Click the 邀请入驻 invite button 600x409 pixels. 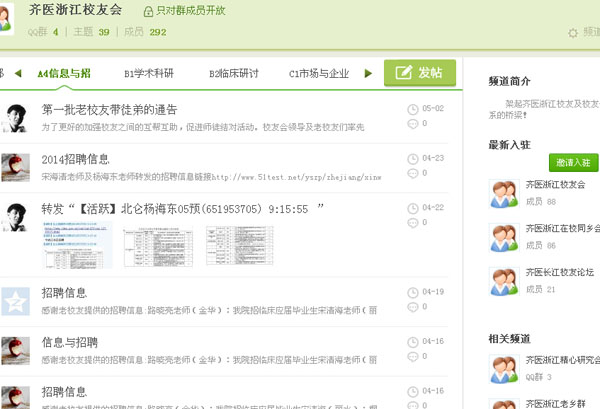pos(573,162)
